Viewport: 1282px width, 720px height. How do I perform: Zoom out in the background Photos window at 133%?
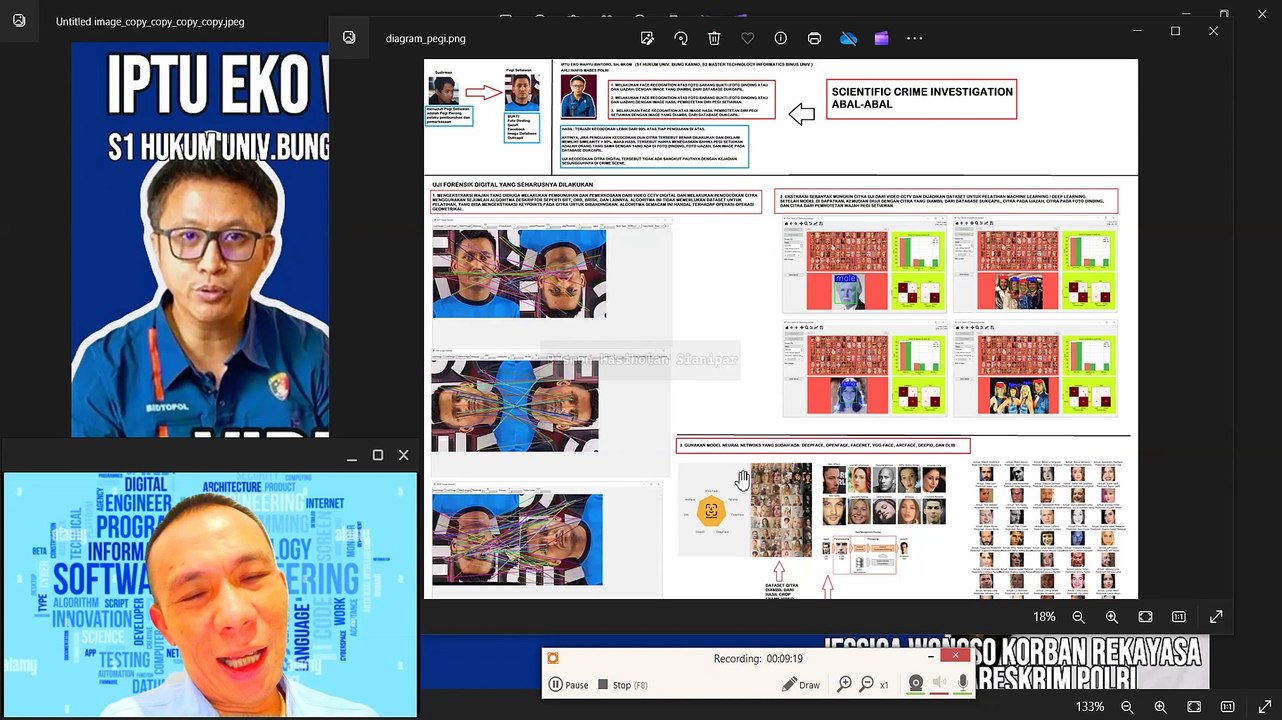pos(1127,707)
